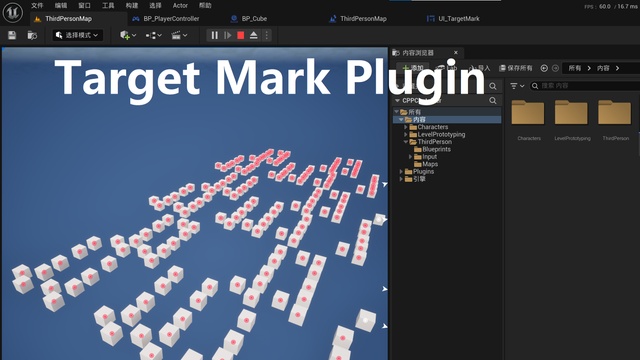
Task: Click the eject from player icon
Action: pos(253,36)
